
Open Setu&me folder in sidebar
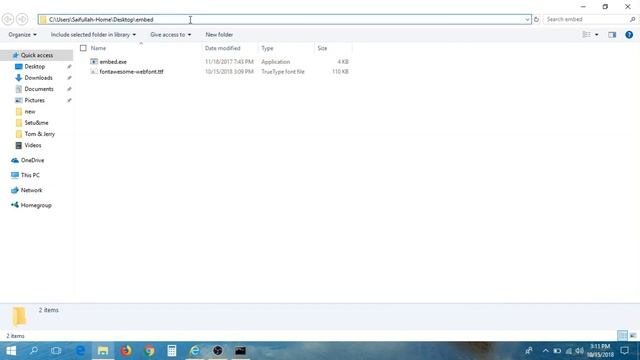(36, 122)
